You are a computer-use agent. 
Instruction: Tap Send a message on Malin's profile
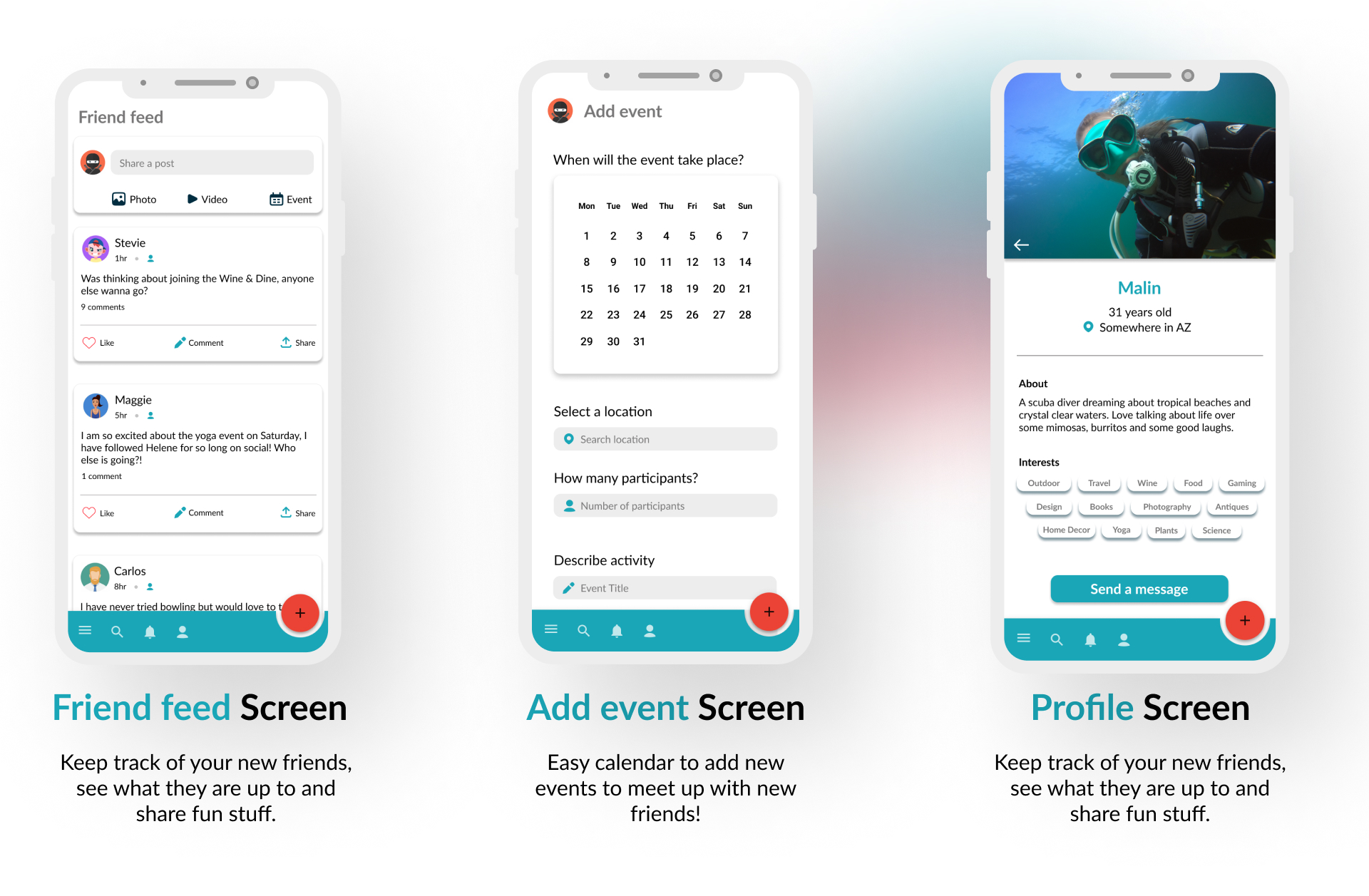1140,588
